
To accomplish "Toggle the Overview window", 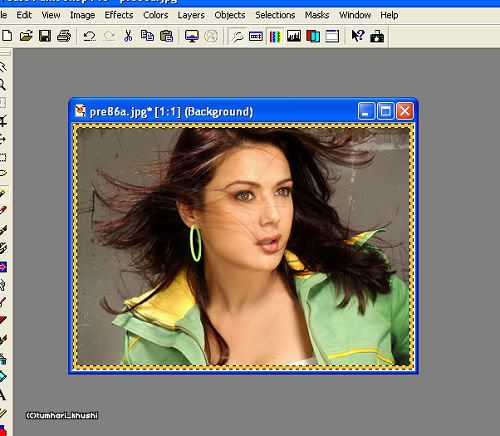I will click(332, 36).
